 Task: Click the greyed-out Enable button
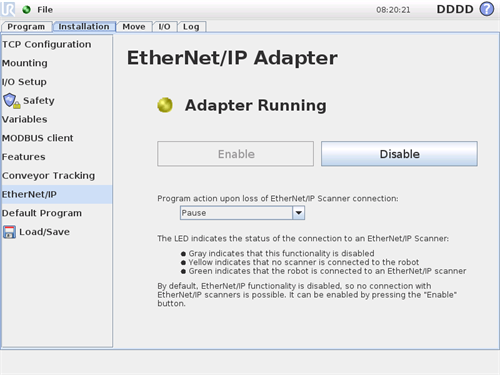pyautogui.click(x=235, y=154)
